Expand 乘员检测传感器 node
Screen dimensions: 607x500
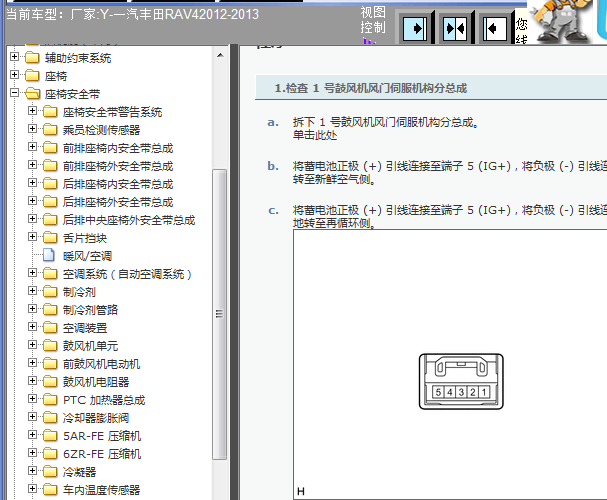point(33,129)
